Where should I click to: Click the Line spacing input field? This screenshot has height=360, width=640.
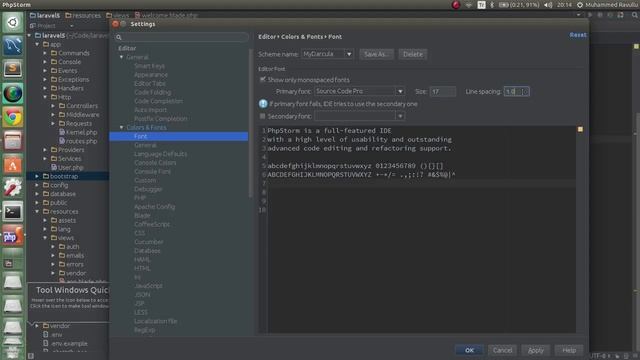(x=516, y=91)
